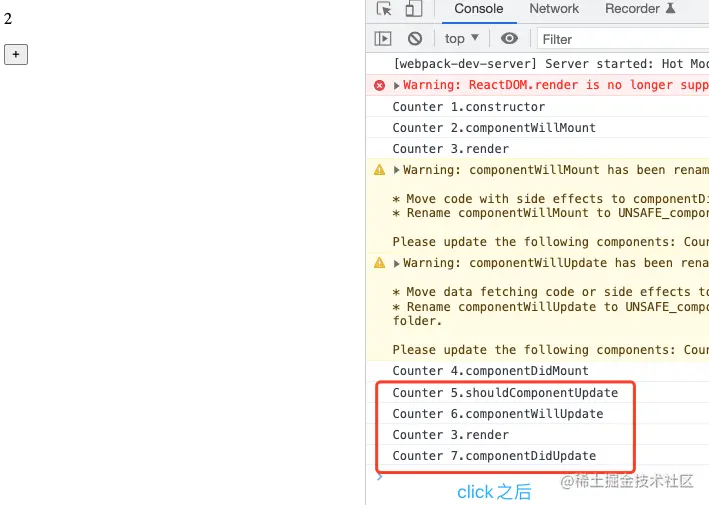Select log line 'Counter 6.componentWillUpdate'

coord(497,414)
